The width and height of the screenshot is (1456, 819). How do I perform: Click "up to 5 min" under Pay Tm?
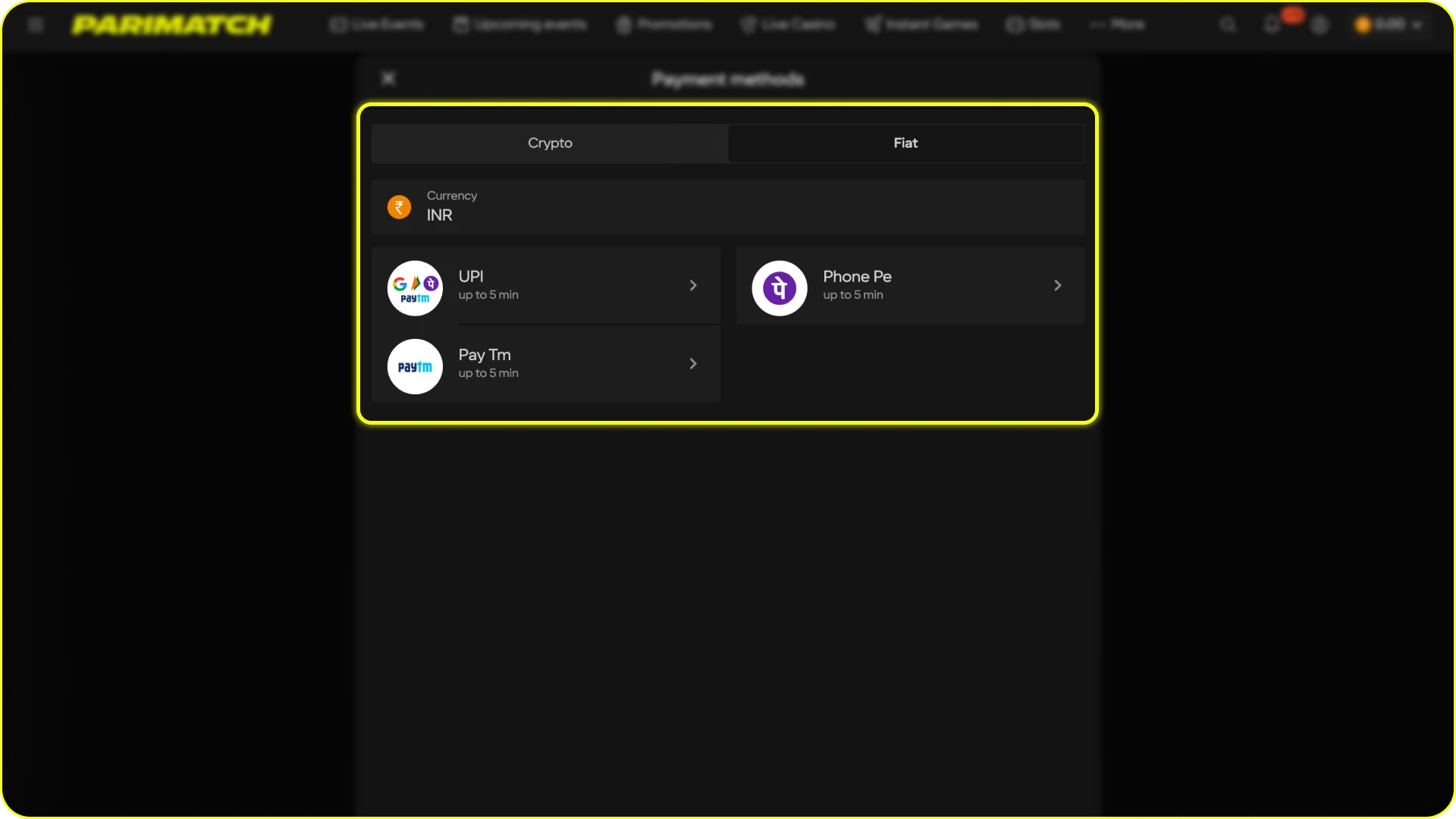point(488,373)
